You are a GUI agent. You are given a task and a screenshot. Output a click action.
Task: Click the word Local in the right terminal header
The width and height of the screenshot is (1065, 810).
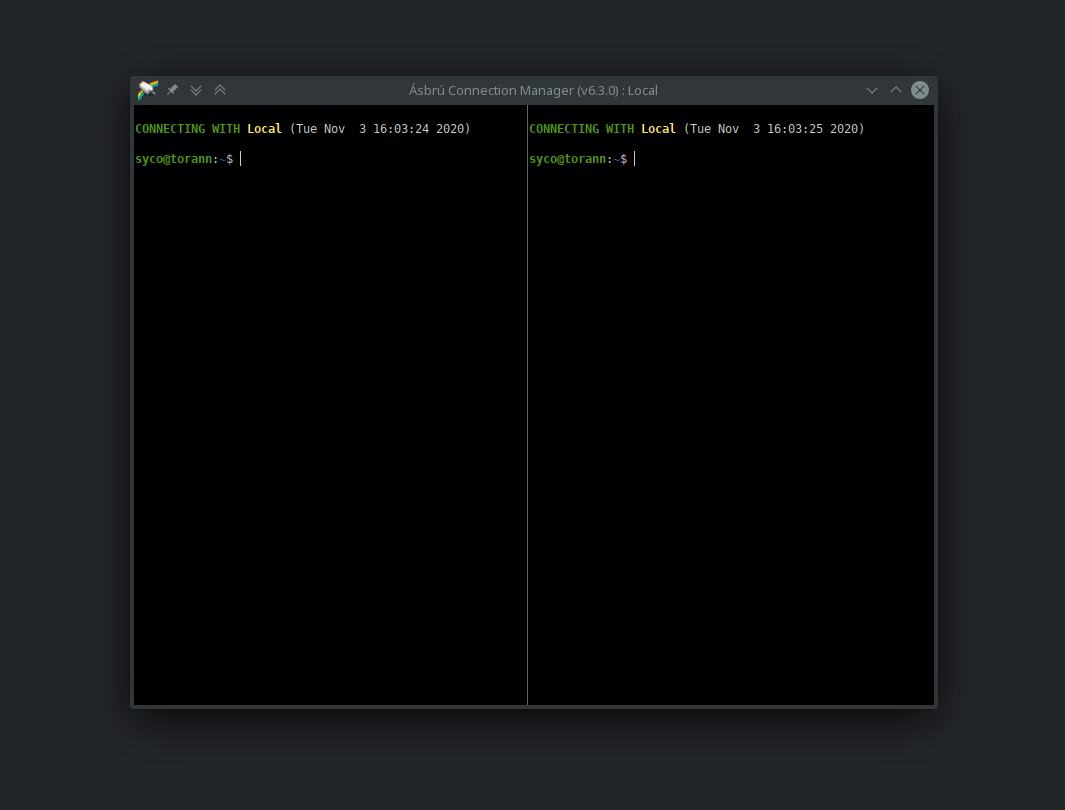tap(658, 128)
